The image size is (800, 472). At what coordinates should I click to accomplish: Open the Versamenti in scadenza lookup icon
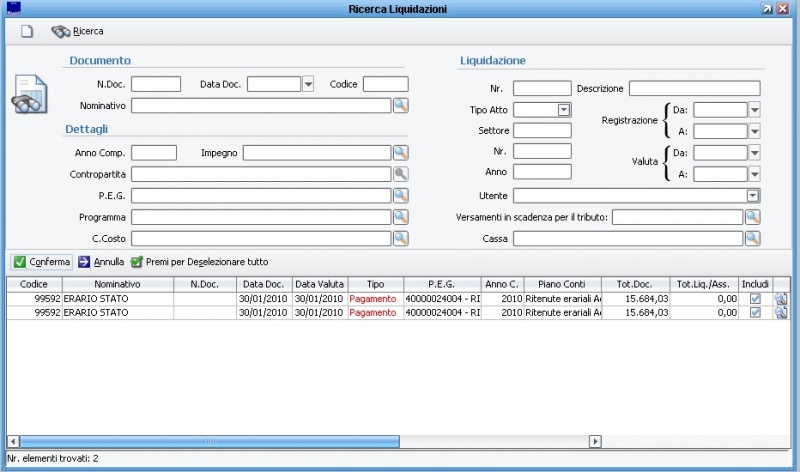point(752,217)
